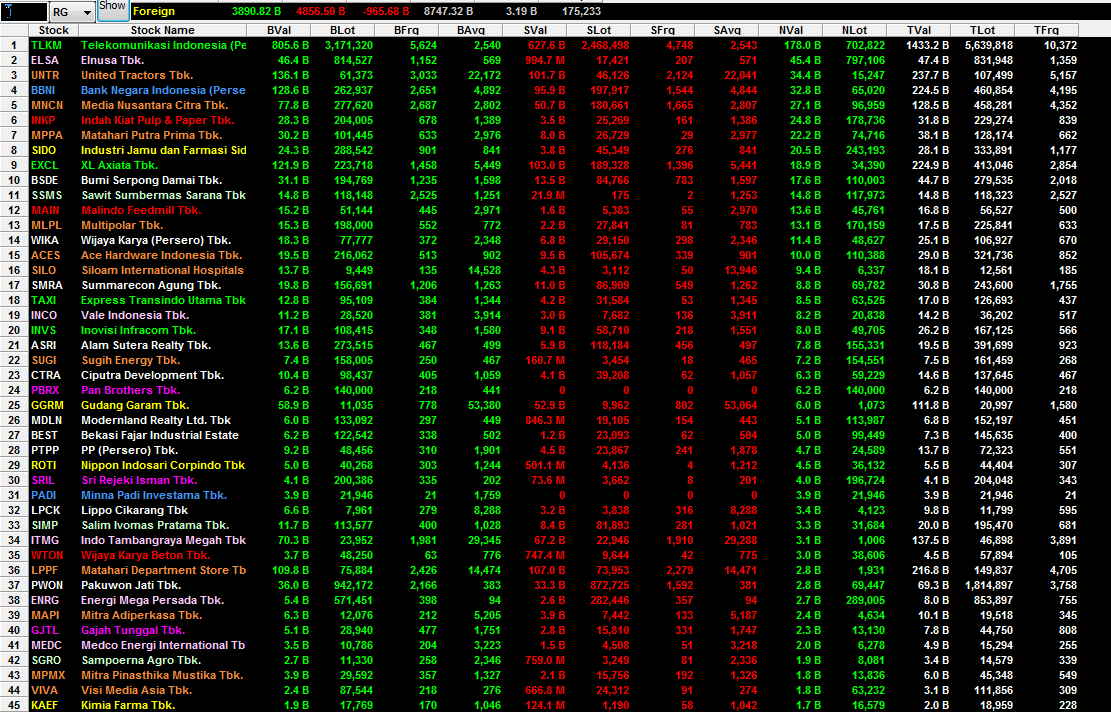The height and width of the screenshot is (712, 1111).
Task: Click stock name Gajah Tunggal Tbk.
Action: click(x=132, y=630)
